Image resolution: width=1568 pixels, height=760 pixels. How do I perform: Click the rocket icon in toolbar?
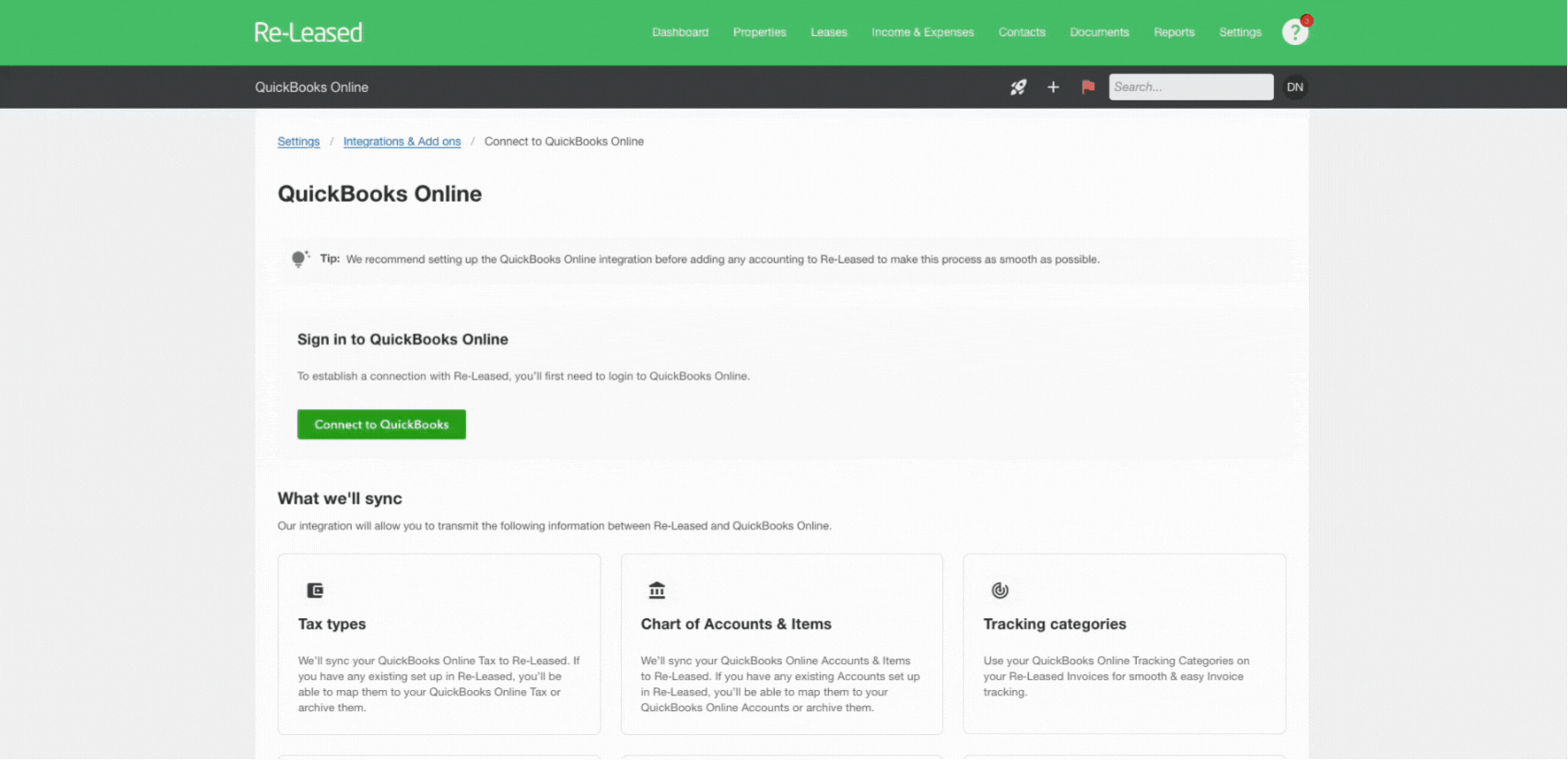click(x=1018, y=87)
